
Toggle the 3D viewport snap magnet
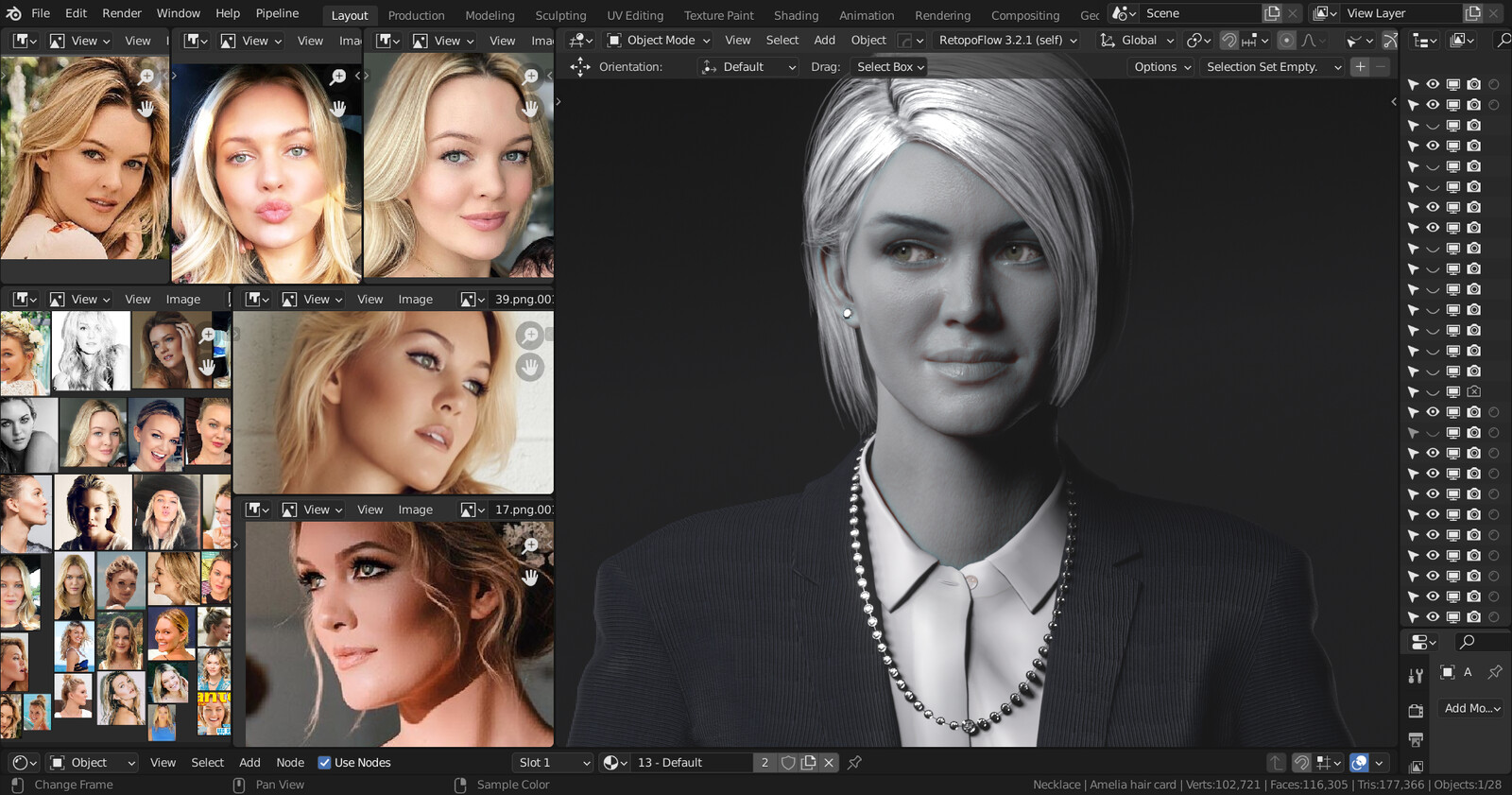[x=1228, y=41]
